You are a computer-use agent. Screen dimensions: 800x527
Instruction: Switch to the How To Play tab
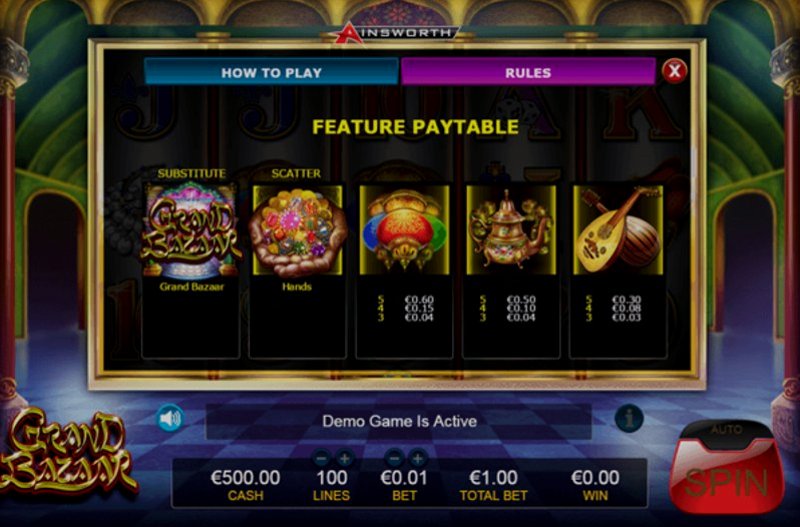(271, 71)
